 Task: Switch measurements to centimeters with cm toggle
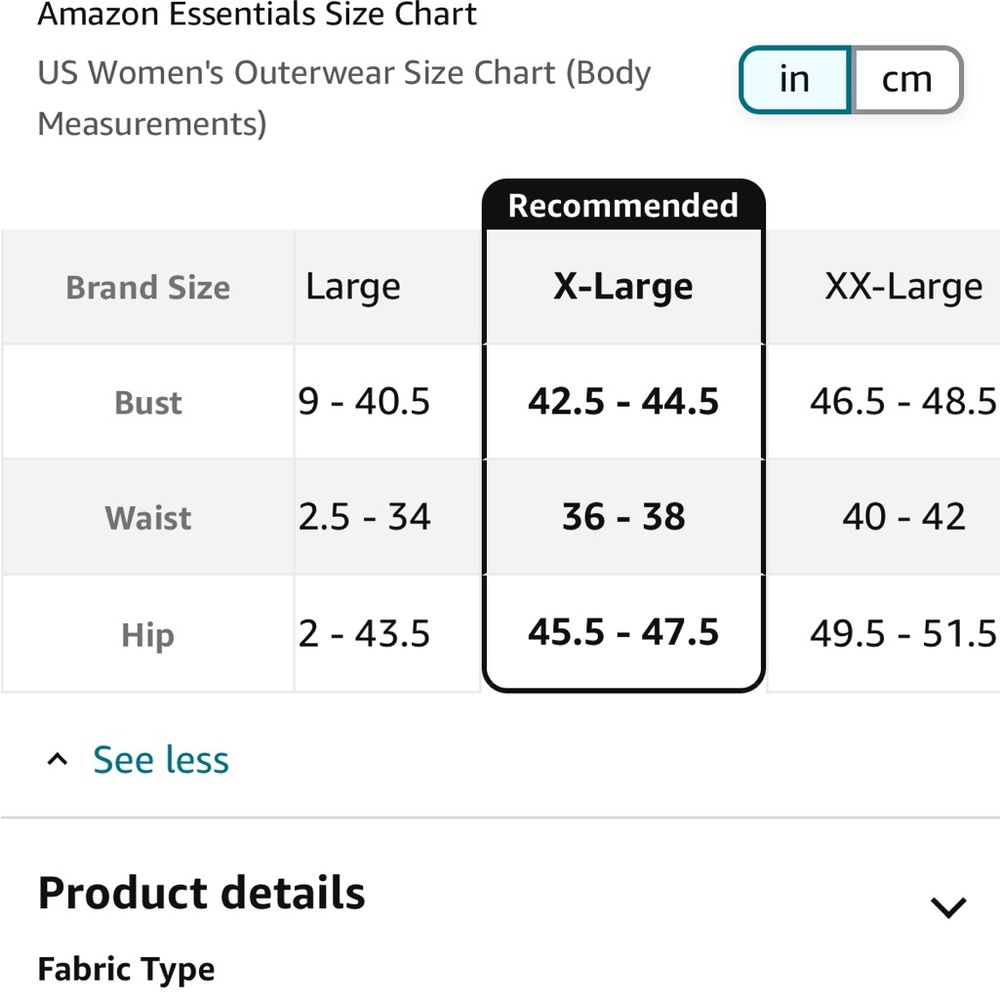click(x=906, y=80)
